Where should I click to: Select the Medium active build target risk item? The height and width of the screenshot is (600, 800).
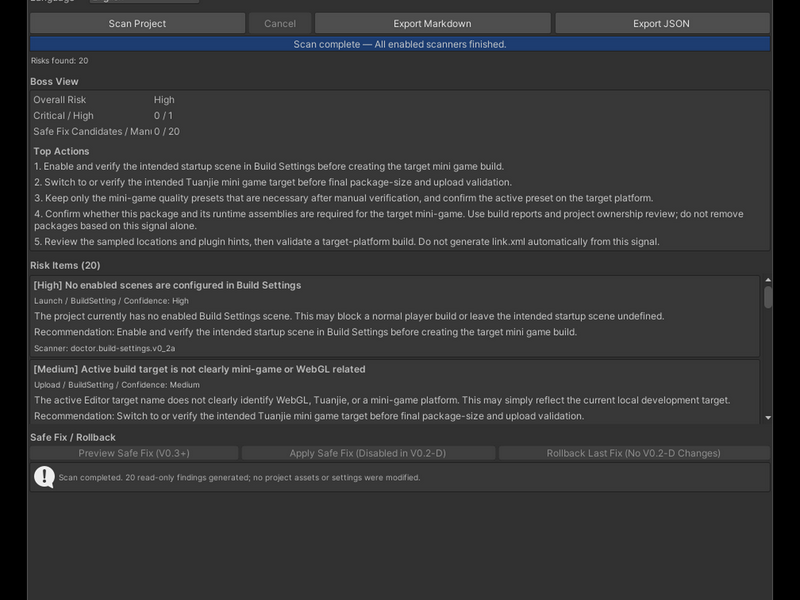coord(395,392)
